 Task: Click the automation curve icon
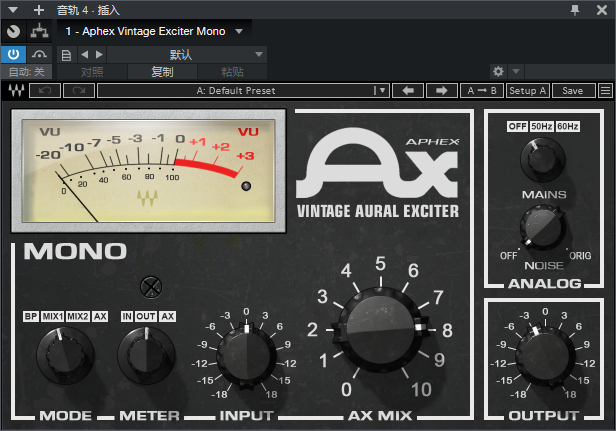(x=39, y=54)
